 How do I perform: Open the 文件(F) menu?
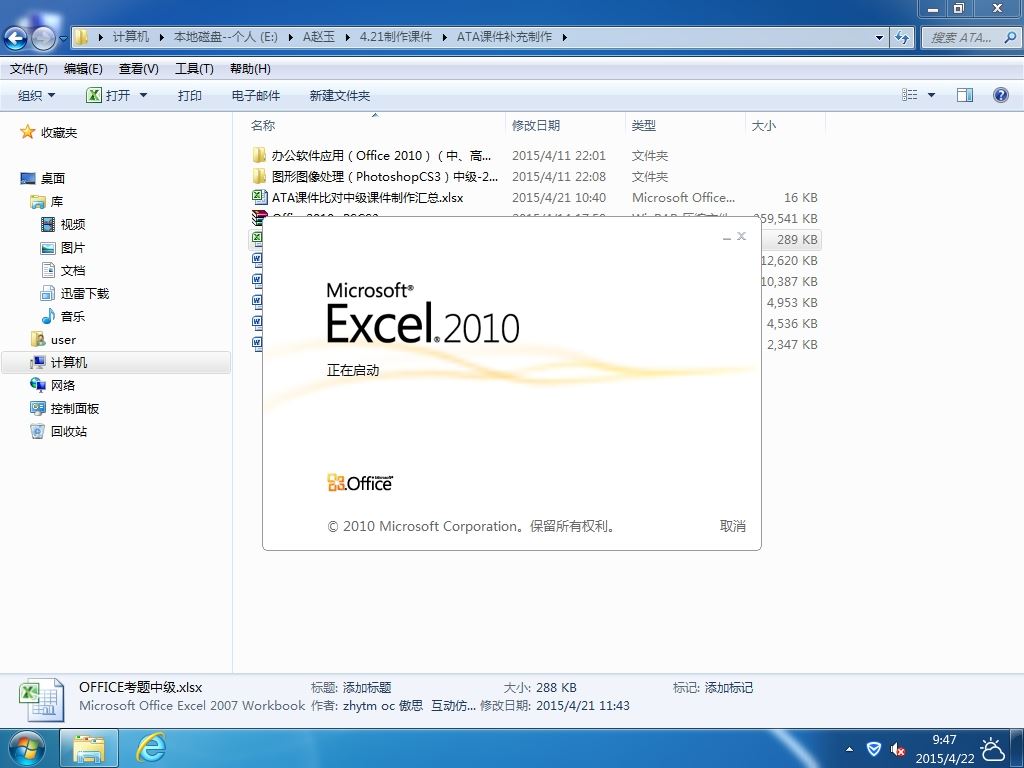(29, 69)
